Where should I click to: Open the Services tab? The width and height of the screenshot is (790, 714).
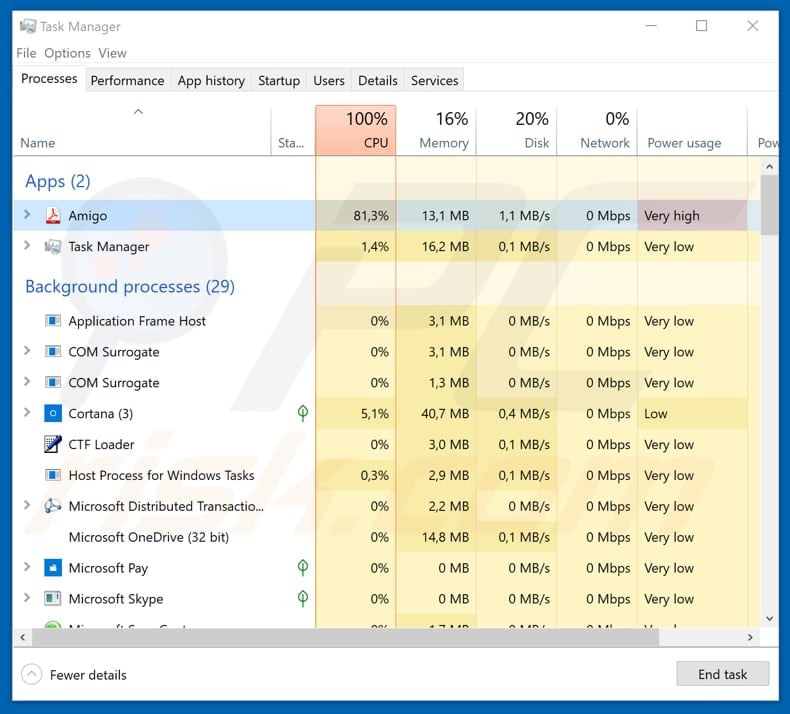pyautogui.click(x=434, y=81)
